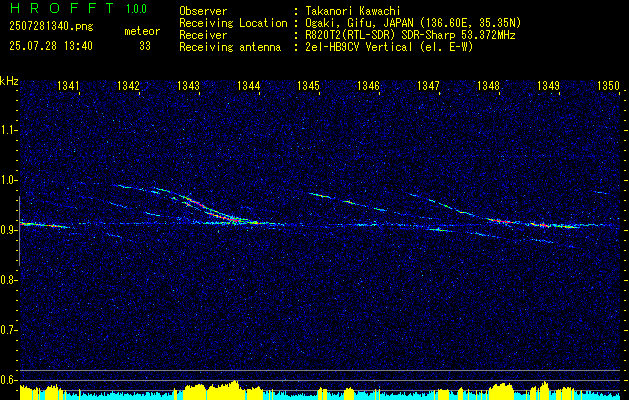629x400 pixels.
Task: Click the meteor count value 33
Action: (x=145, y=46)
